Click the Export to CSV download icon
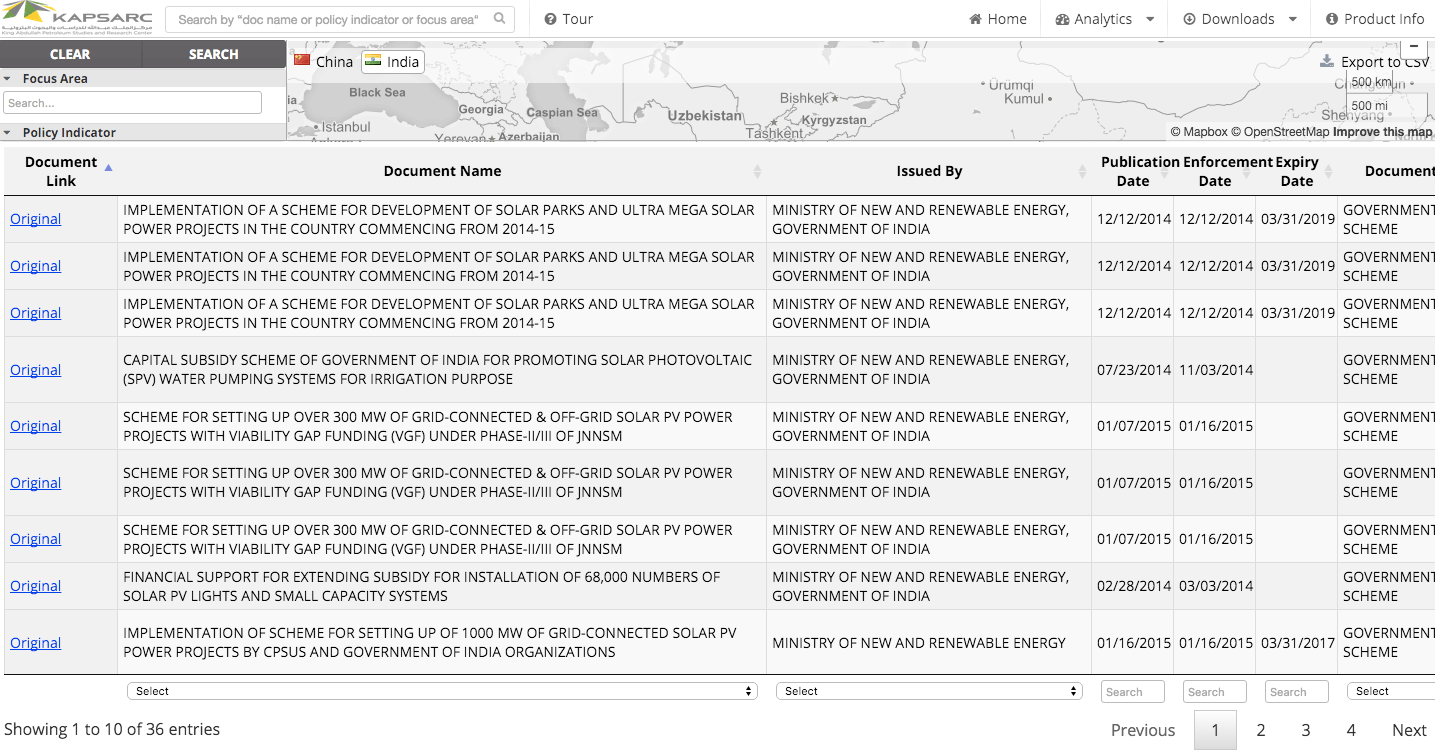 click(1327, 61)
